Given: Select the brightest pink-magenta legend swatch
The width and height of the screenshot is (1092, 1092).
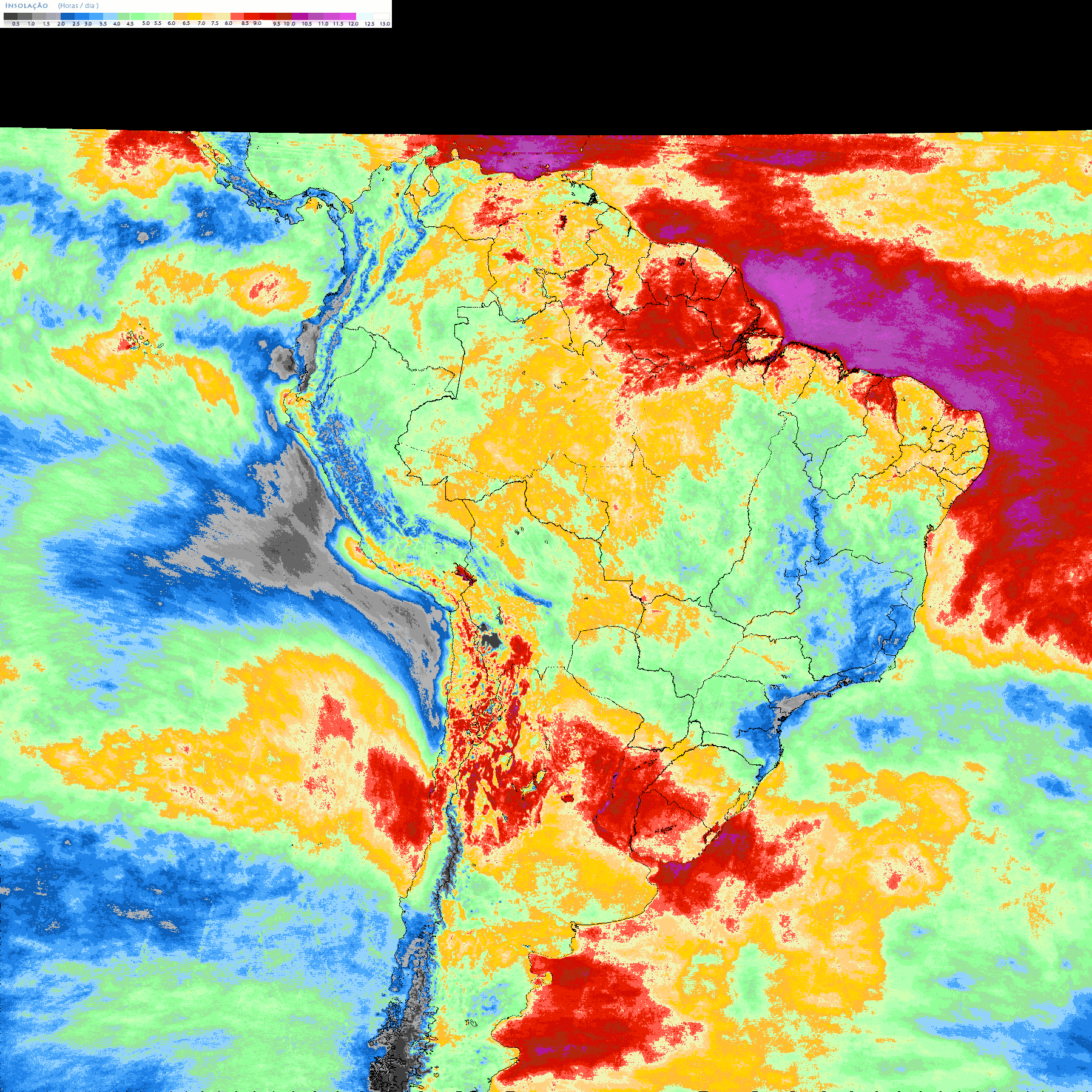Looking at the screenshot, I should tap(348, 16).
